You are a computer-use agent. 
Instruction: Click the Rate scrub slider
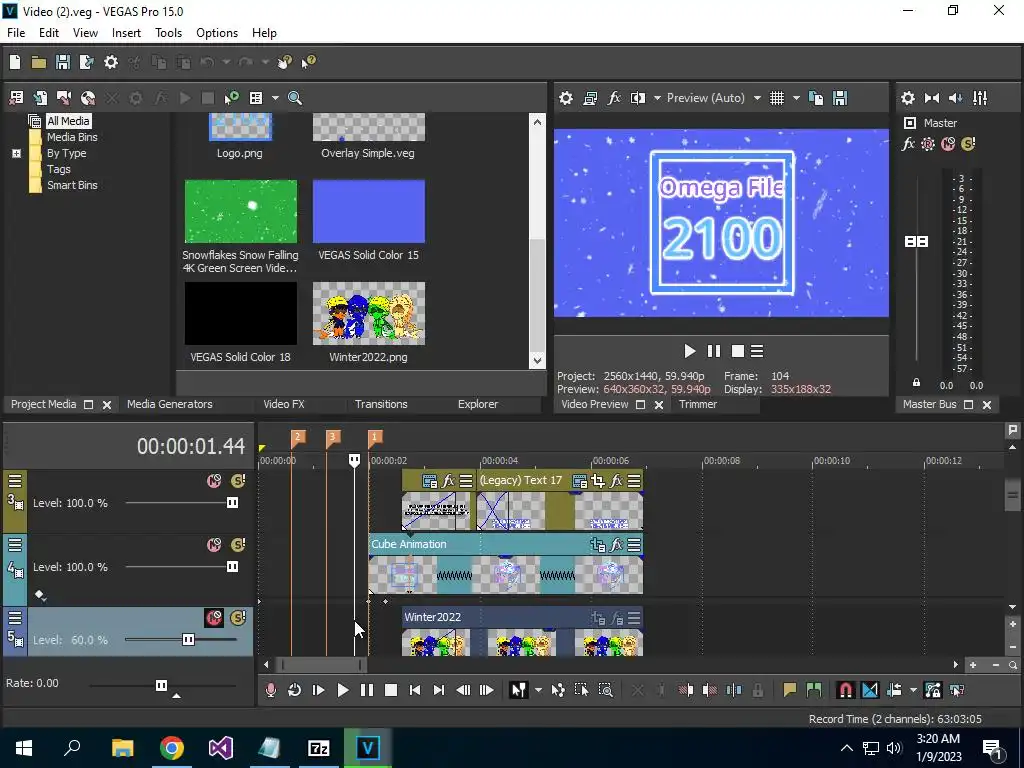(x=162, y=686)
